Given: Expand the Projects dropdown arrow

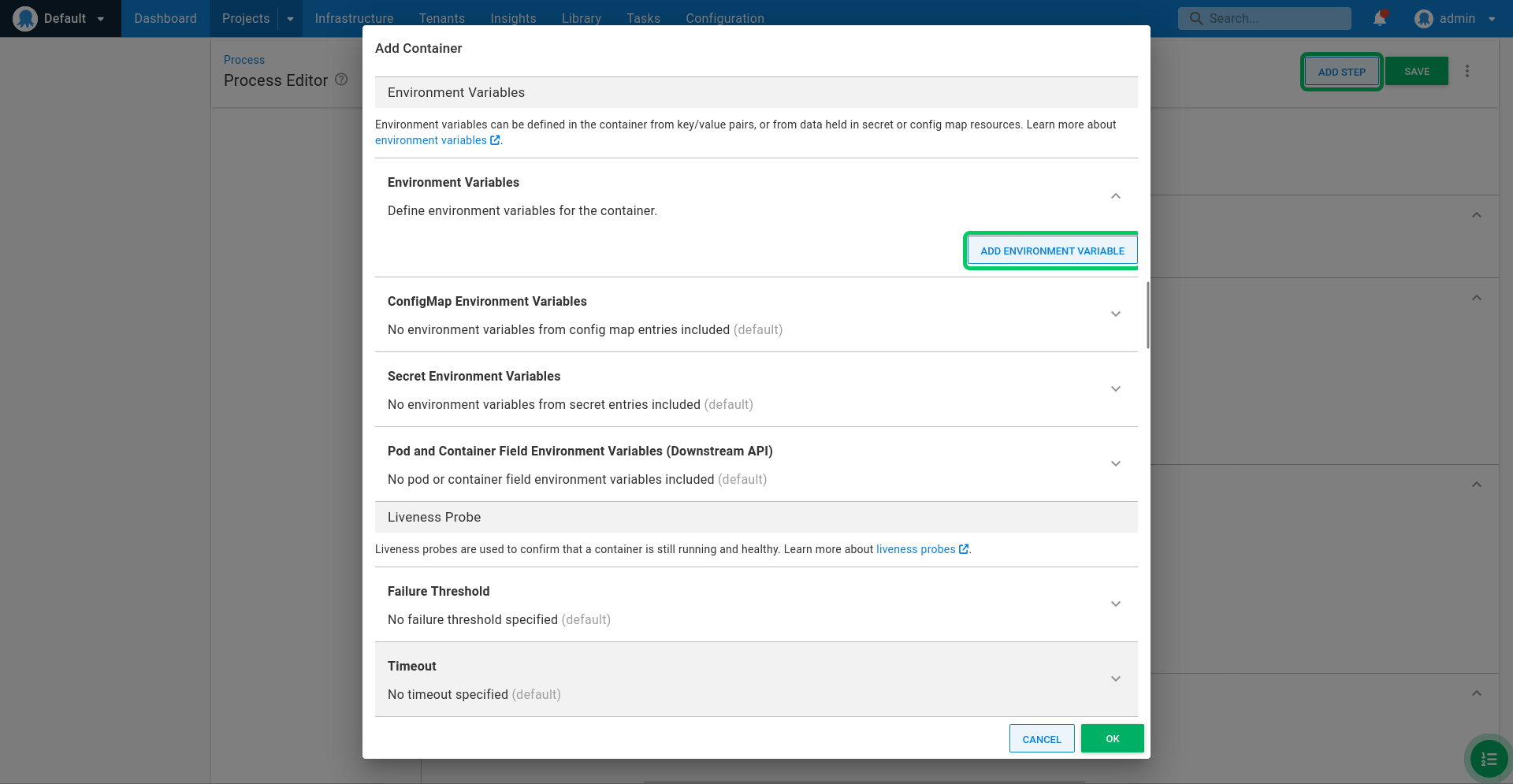Looking at the screenshot, I should pyautogui.click(x=290, y=19).
